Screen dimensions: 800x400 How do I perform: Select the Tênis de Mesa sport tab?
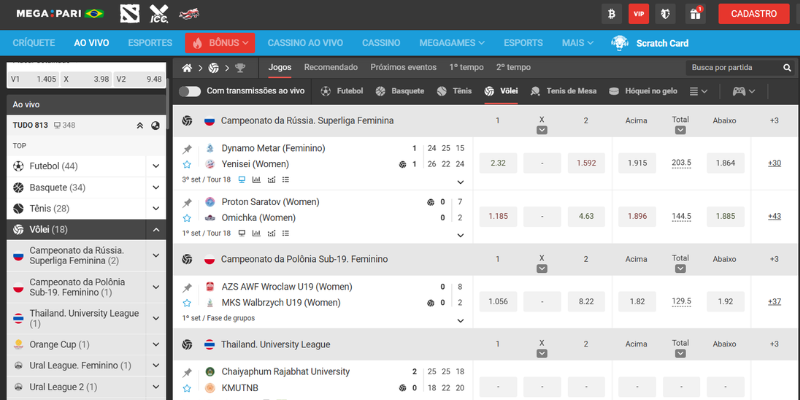point(564,91)
